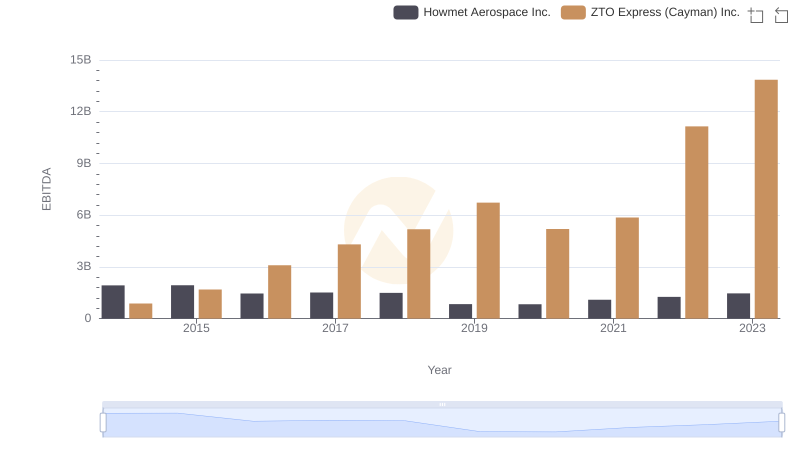Grab the left range slider handle

(x=103, y=423)
